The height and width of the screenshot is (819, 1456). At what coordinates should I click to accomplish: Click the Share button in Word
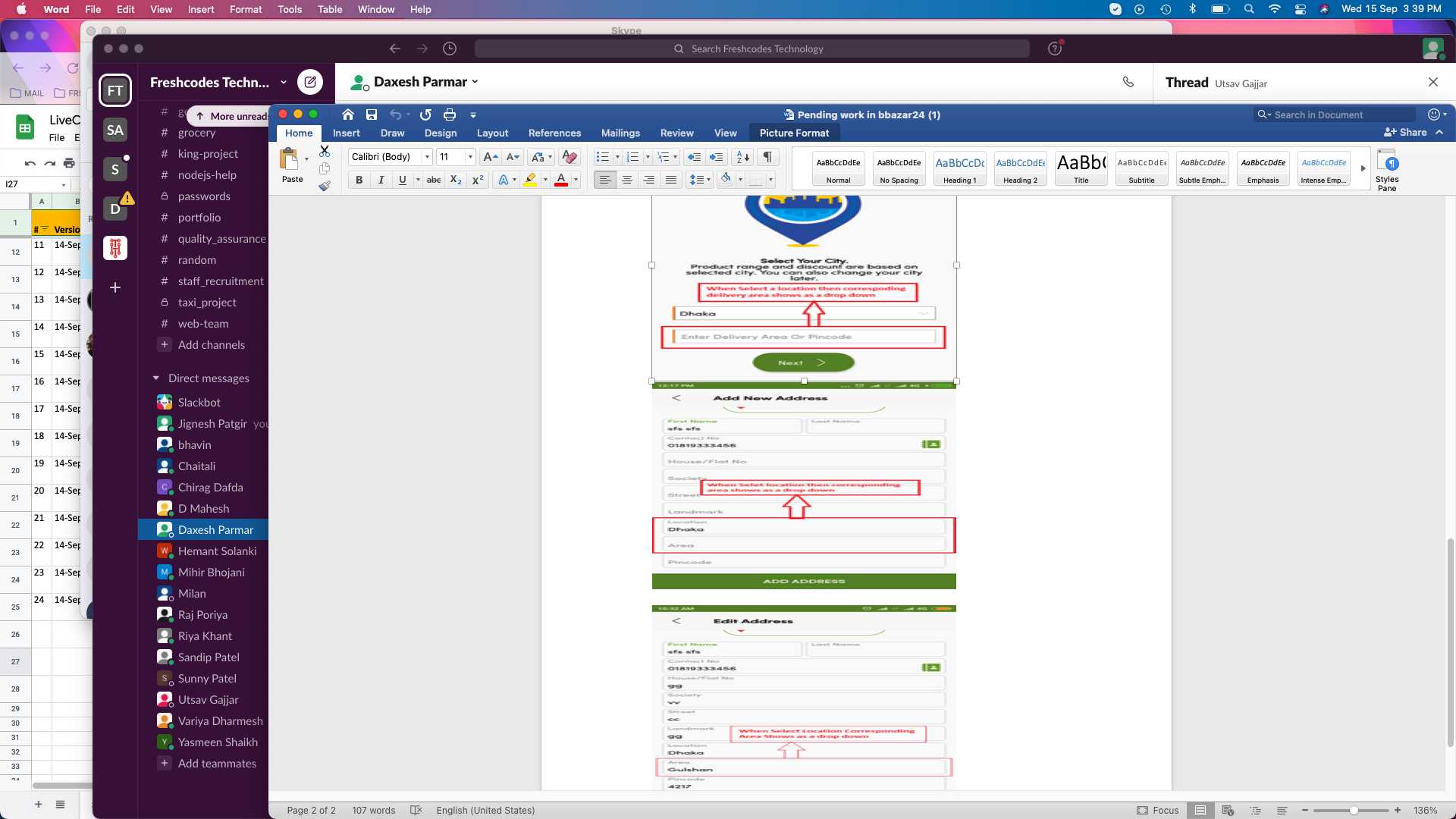tap(1405, 132)
